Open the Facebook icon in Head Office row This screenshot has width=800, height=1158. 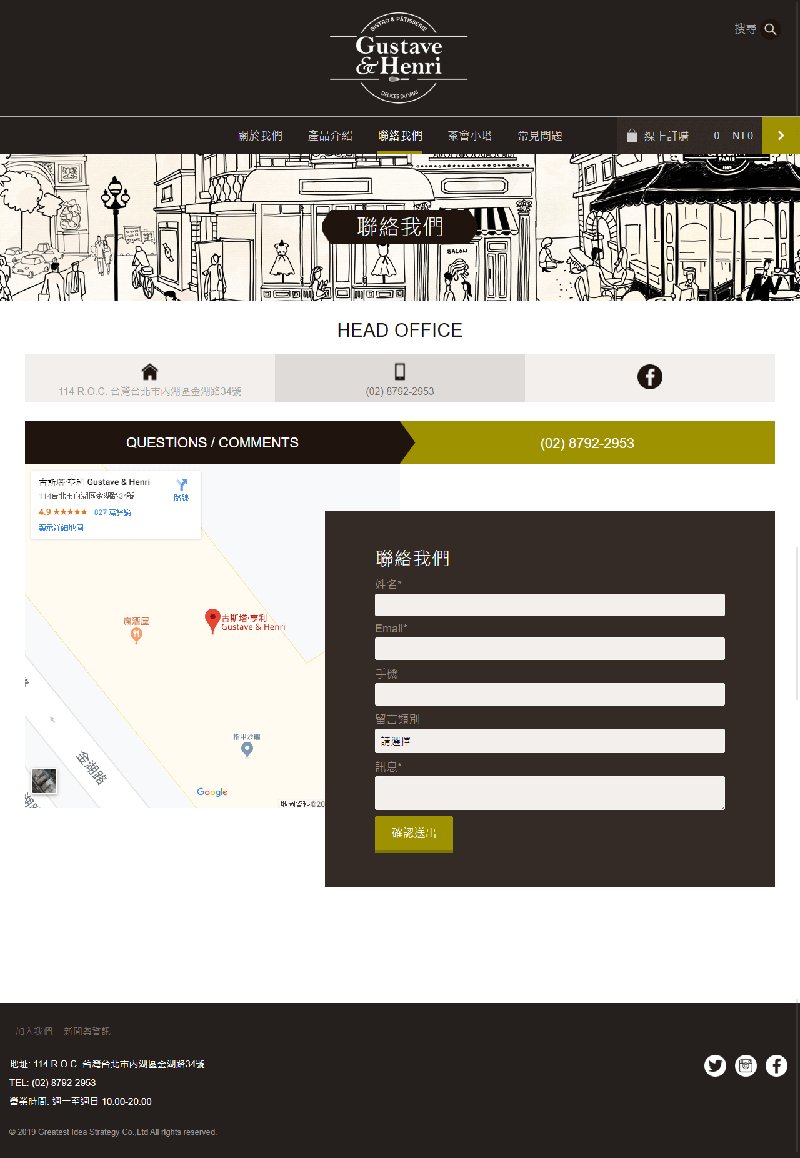pyautogui.click(x=649, y=377)
